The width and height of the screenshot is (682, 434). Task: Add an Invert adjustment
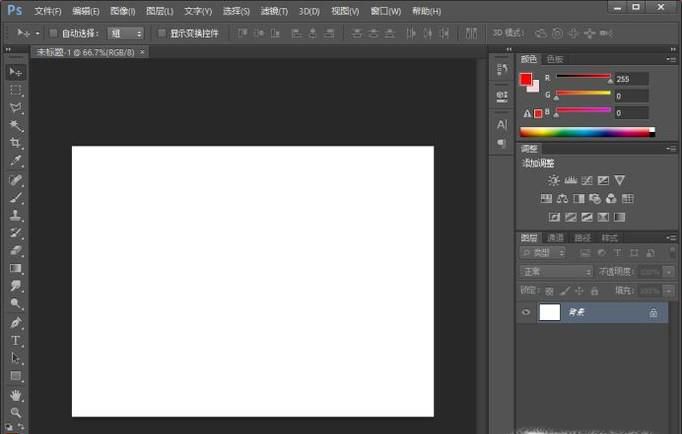(554, 217)
